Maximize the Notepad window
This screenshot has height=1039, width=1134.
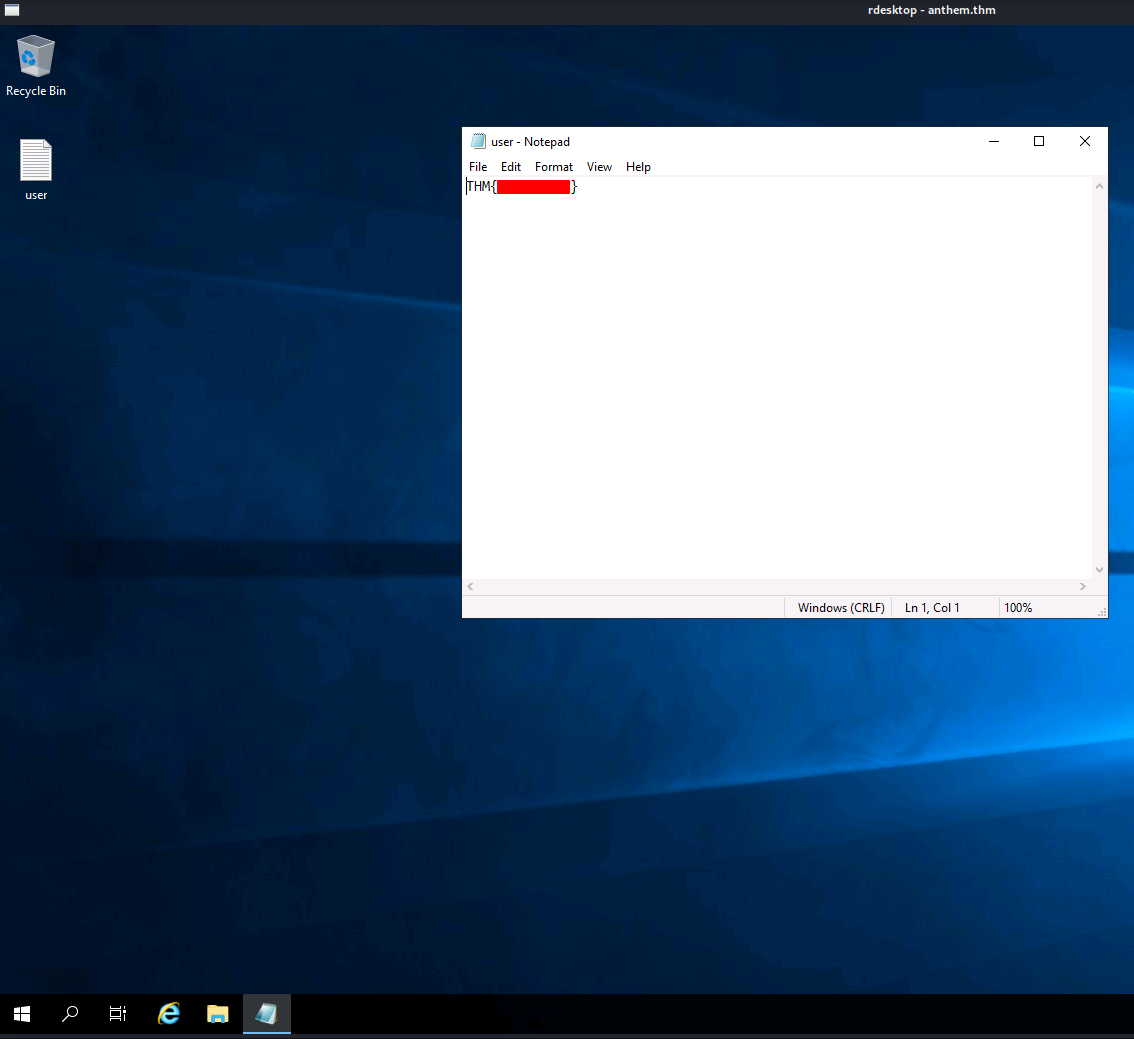1039,141
